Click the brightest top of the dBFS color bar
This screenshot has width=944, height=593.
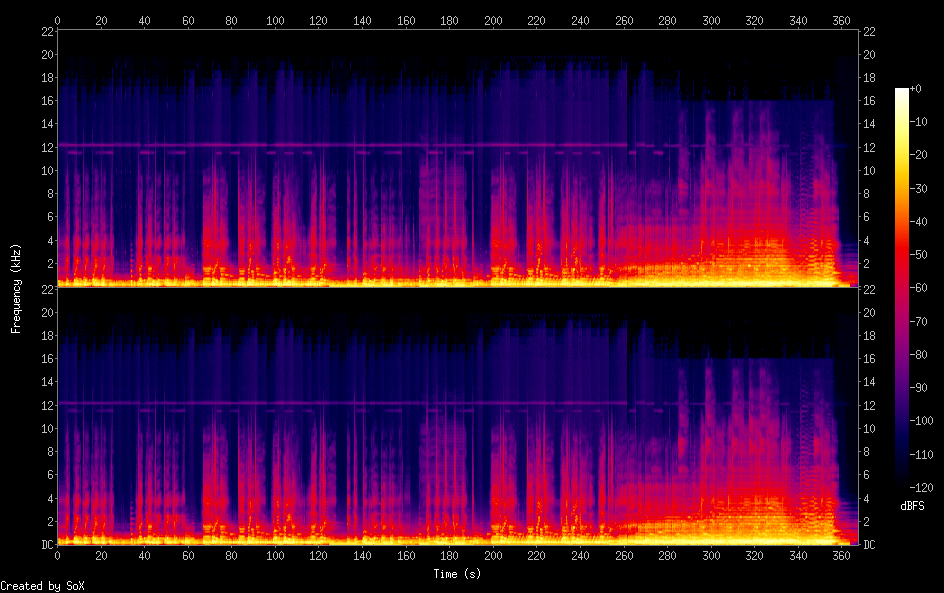[902, 92]
